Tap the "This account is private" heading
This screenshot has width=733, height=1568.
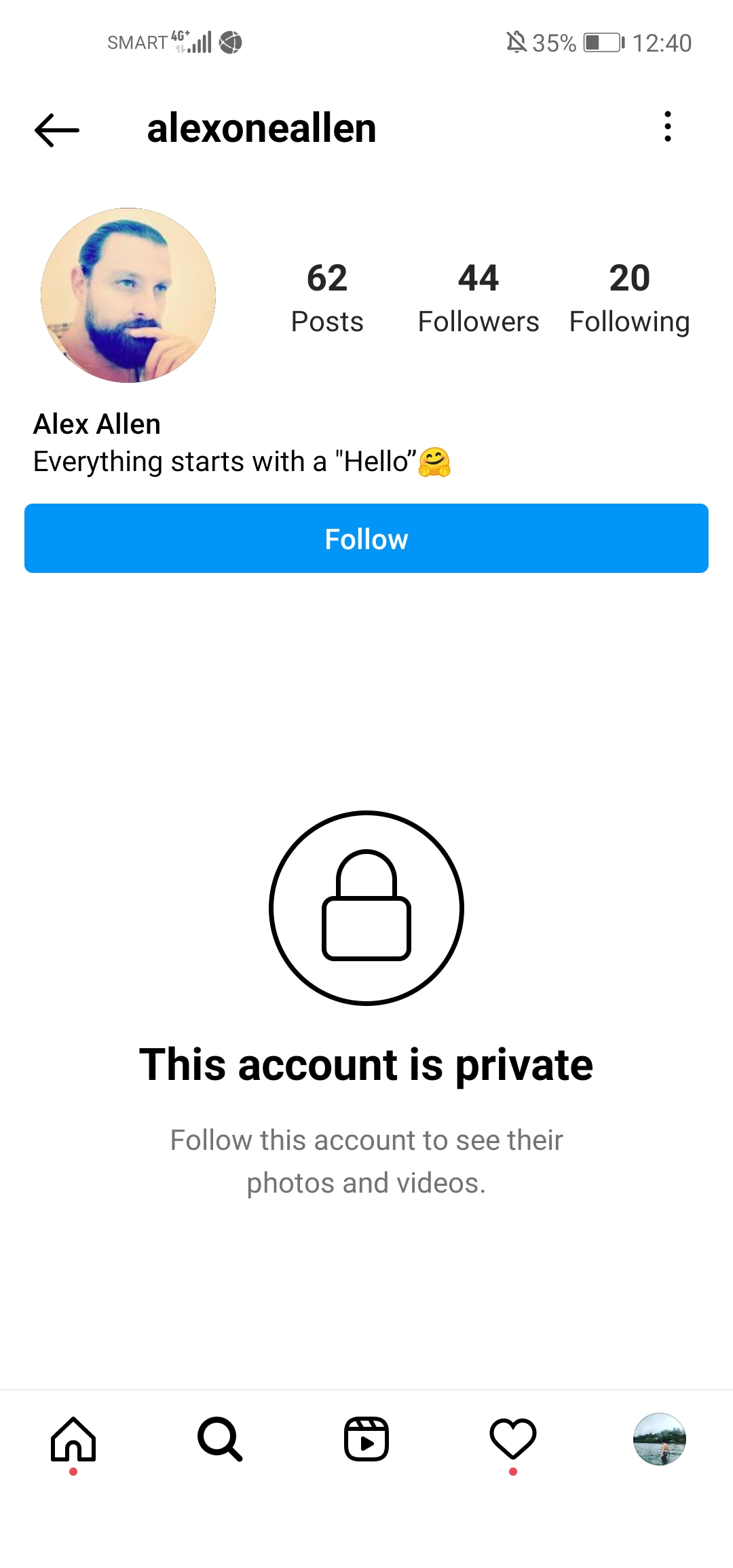pyautogui.click(x=366, y=1064)
